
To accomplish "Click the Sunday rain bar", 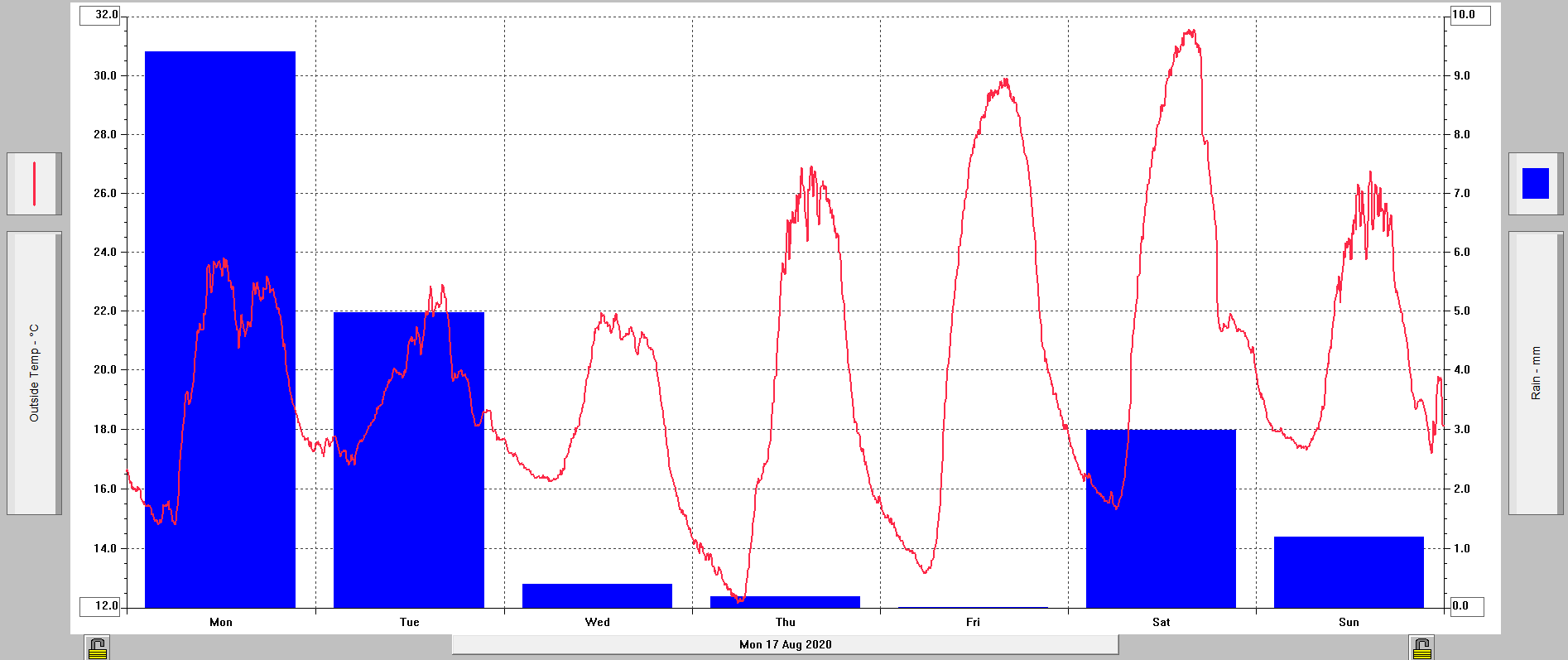I will tap(1349, 573).
